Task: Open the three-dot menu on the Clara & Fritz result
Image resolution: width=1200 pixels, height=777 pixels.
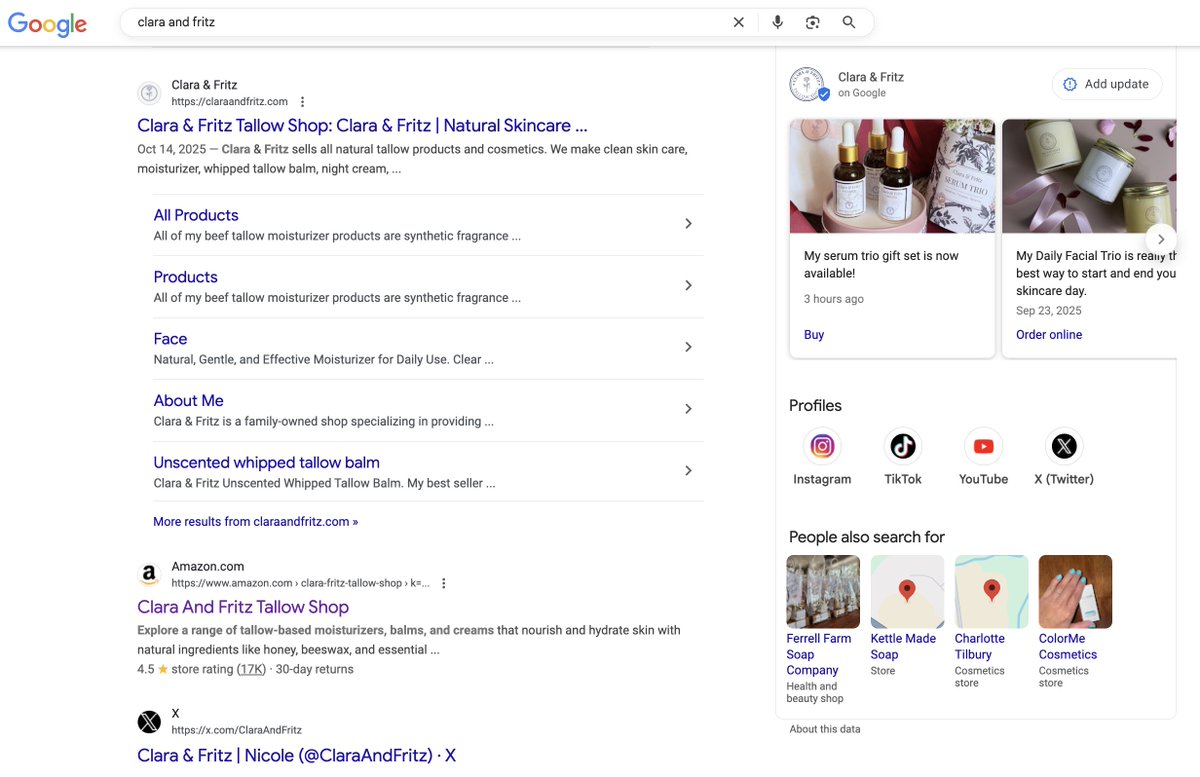Action: [x=302, y=101]
